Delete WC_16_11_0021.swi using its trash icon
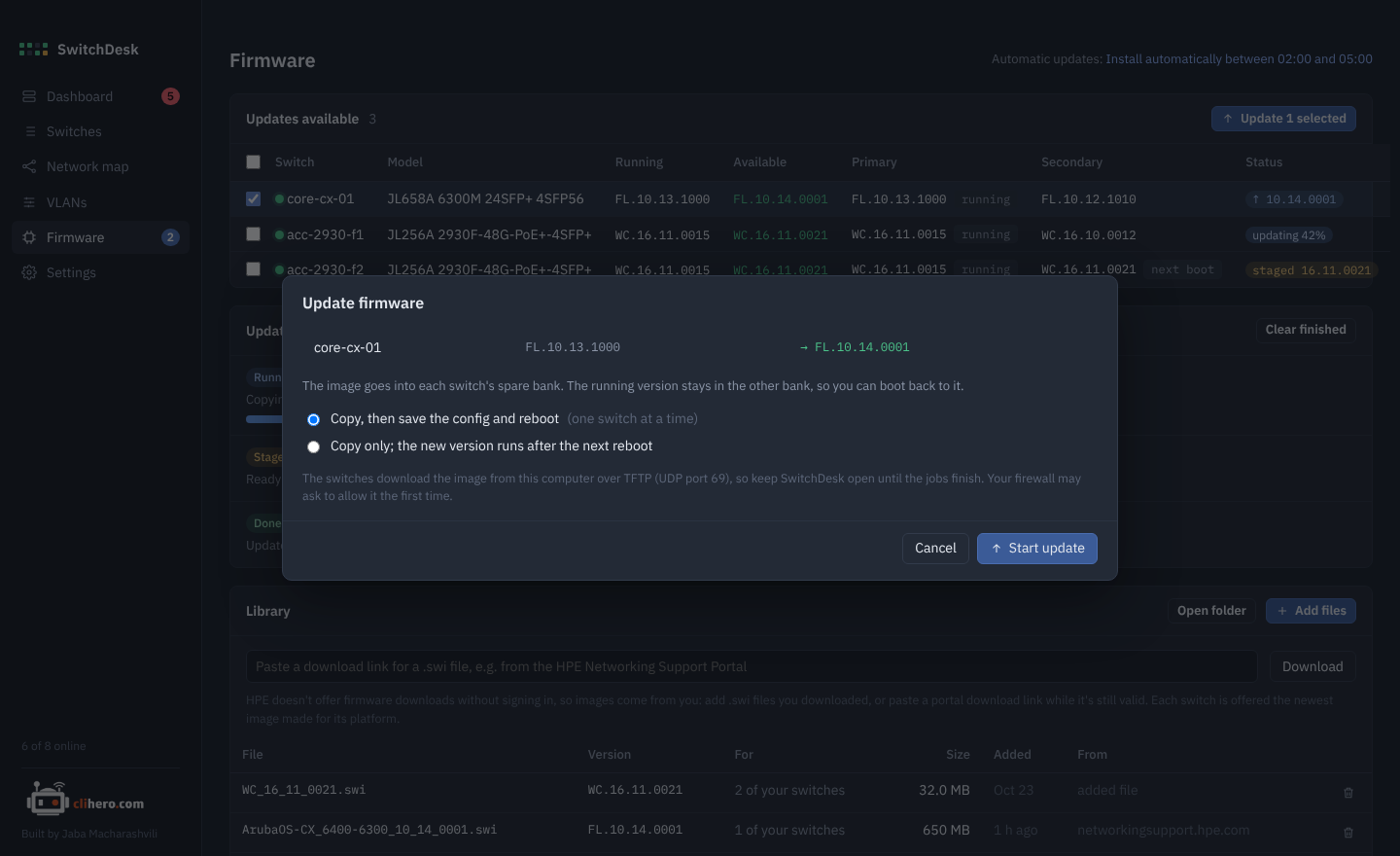This screenshot has height=856, width=1400. (1348, 792)
